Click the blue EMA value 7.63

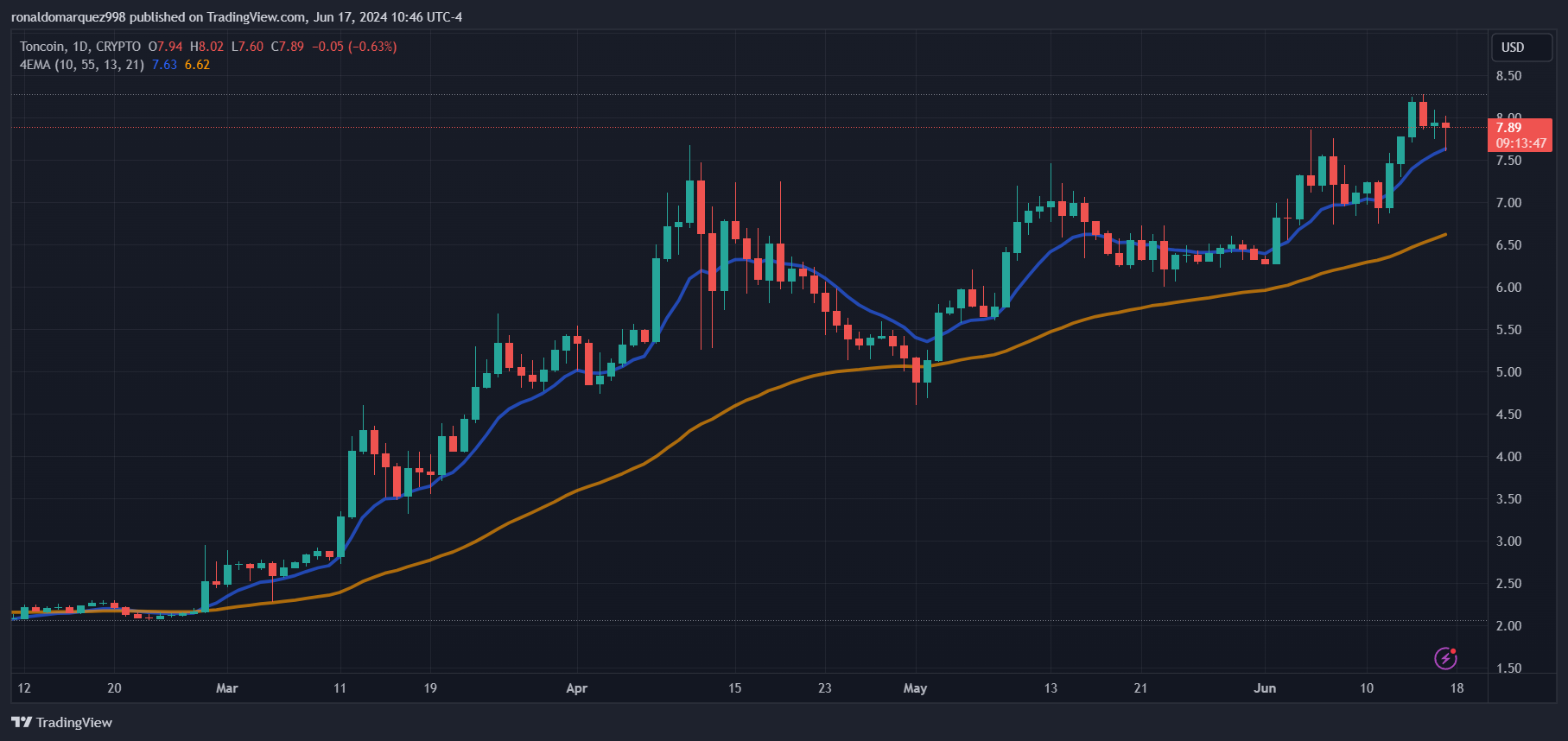(164, 65)
